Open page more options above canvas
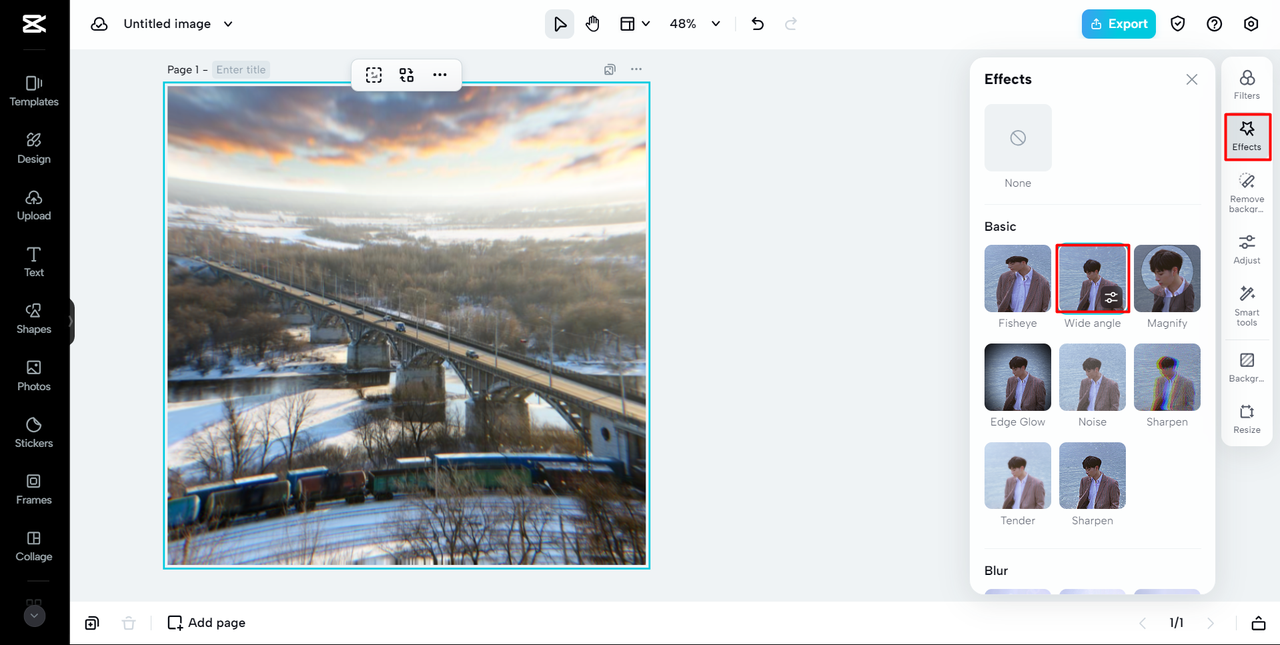This screenshot has height=645, width=1280. pyautogui.click(x=636, y=69)
